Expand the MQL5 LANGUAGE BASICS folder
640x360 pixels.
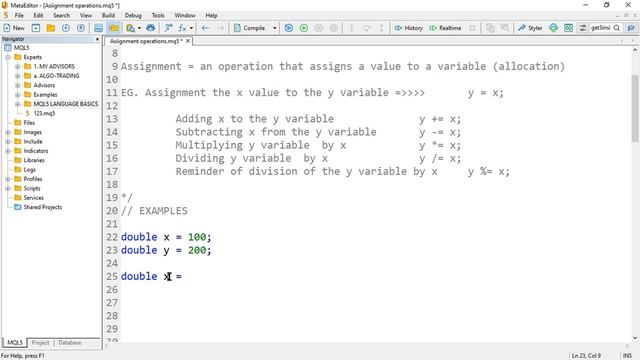click(18, 104)
